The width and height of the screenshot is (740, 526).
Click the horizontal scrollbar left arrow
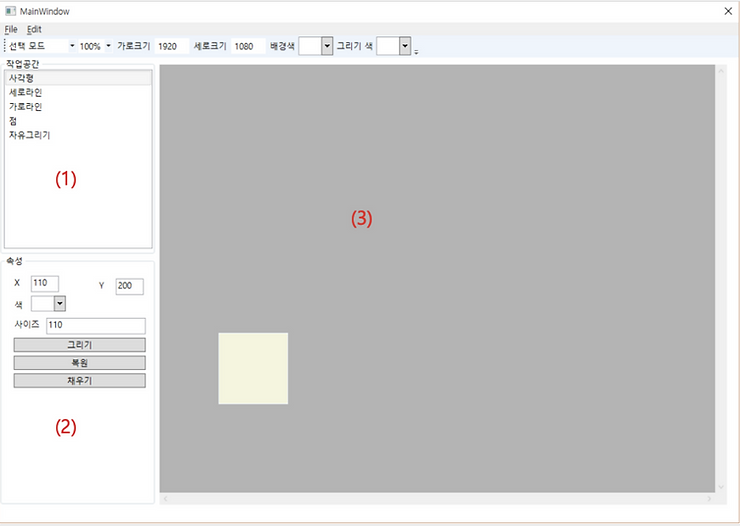[x=165, y=499]
